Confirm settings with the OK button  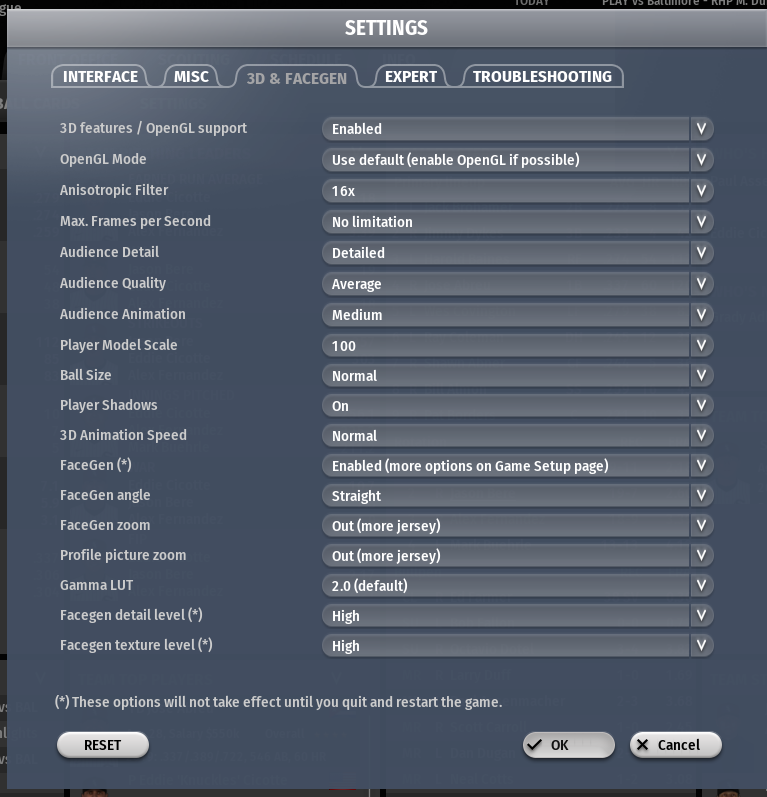(x=568, y=745)
